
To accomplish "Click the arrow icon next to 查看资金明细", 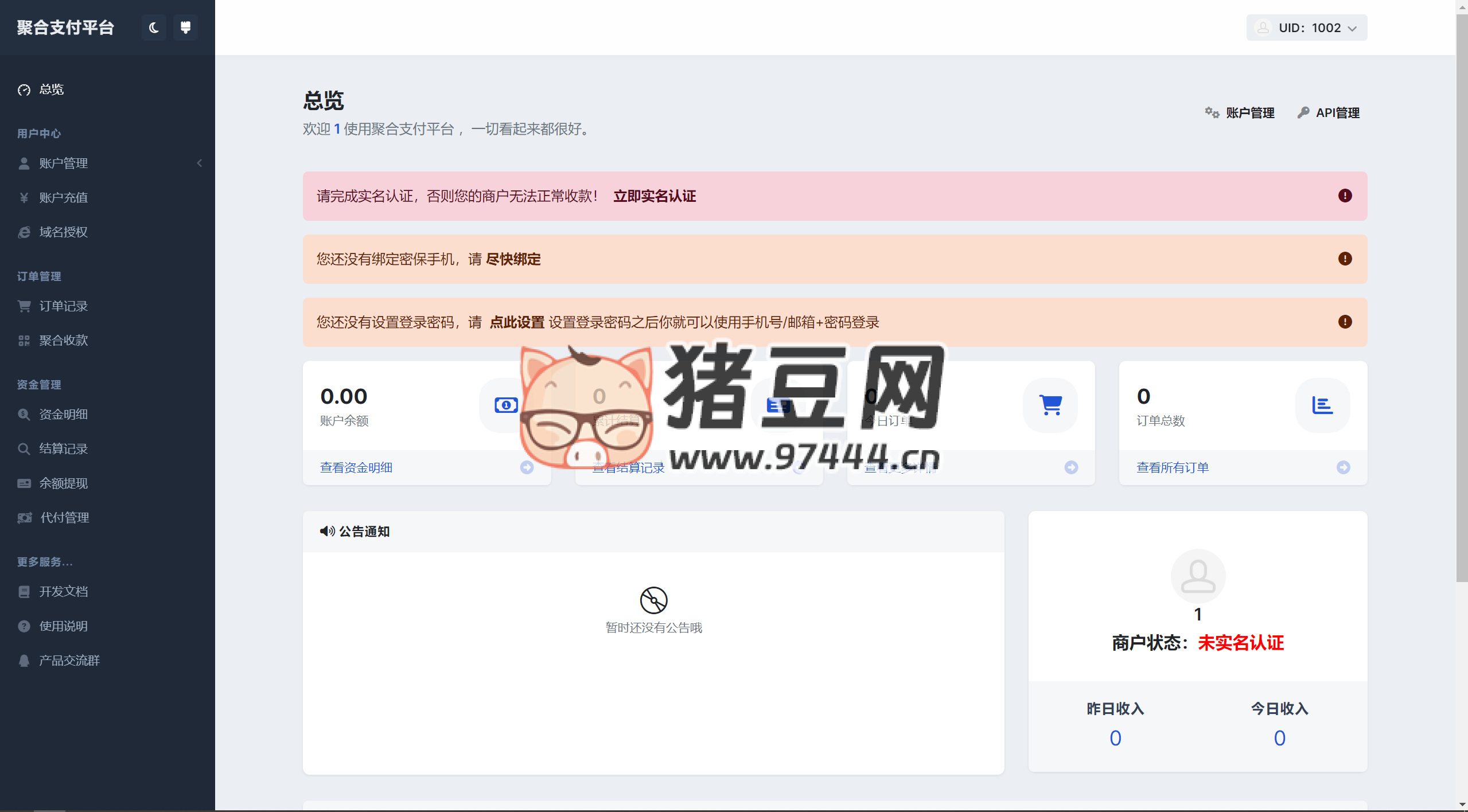I will click(527, 467).
